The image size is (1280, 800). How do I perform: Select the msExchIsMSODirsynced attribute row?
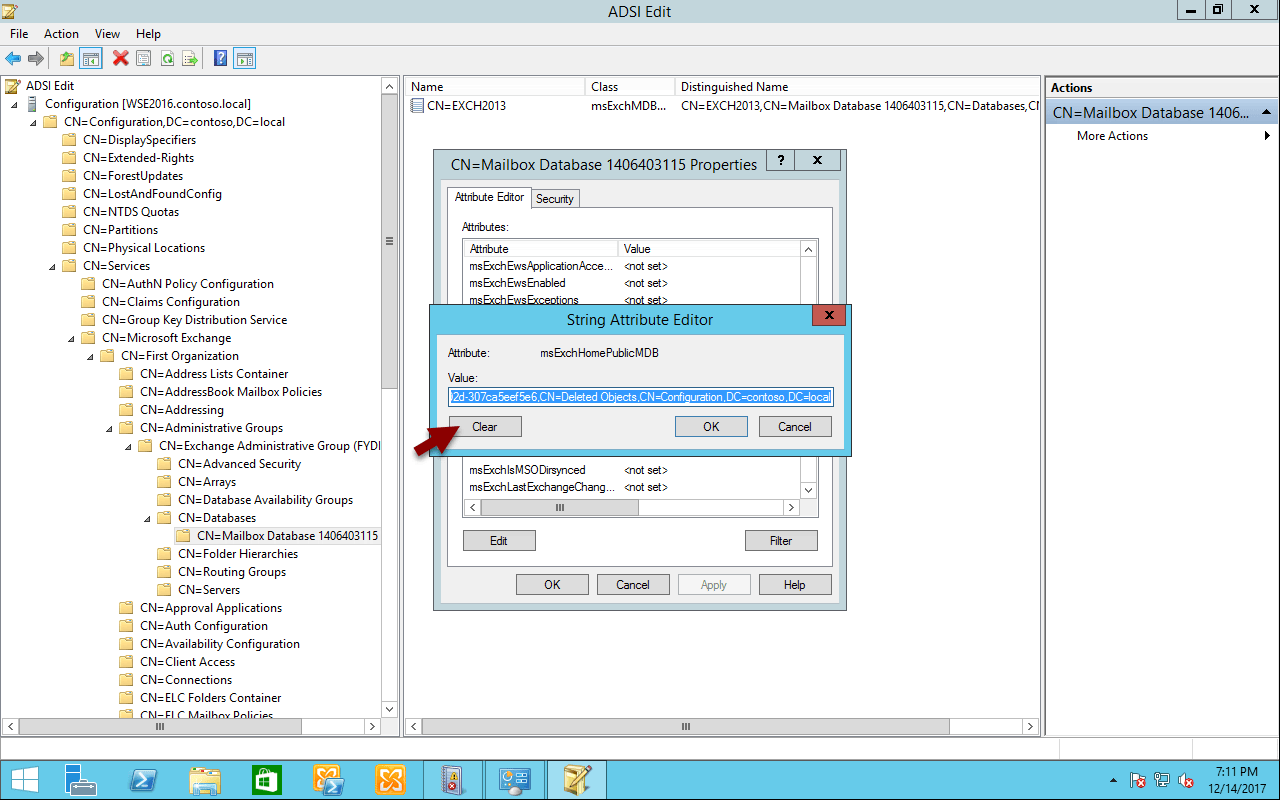pos(632,470)
